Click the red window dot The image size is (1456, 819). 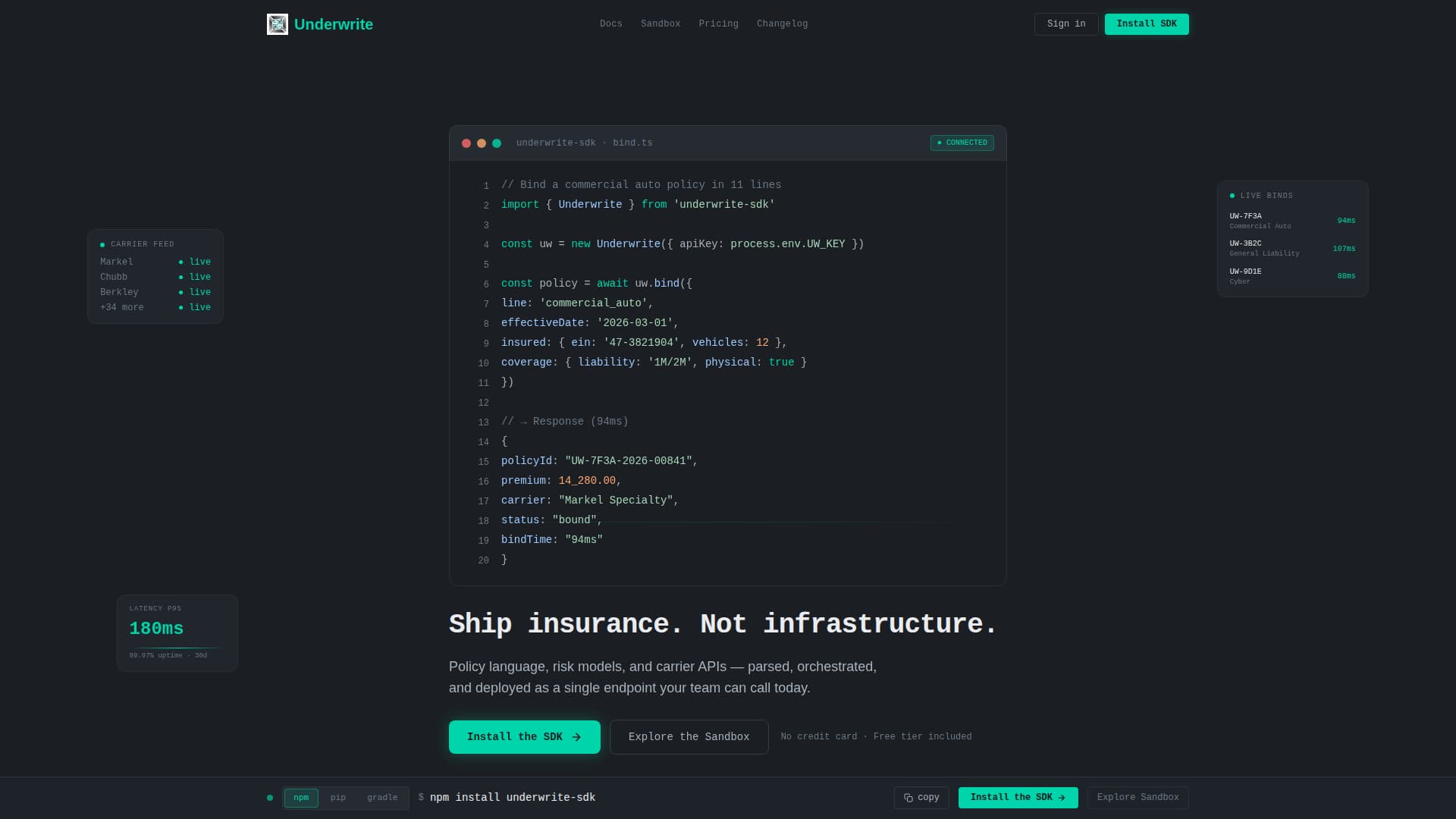[x=466, y=143]
